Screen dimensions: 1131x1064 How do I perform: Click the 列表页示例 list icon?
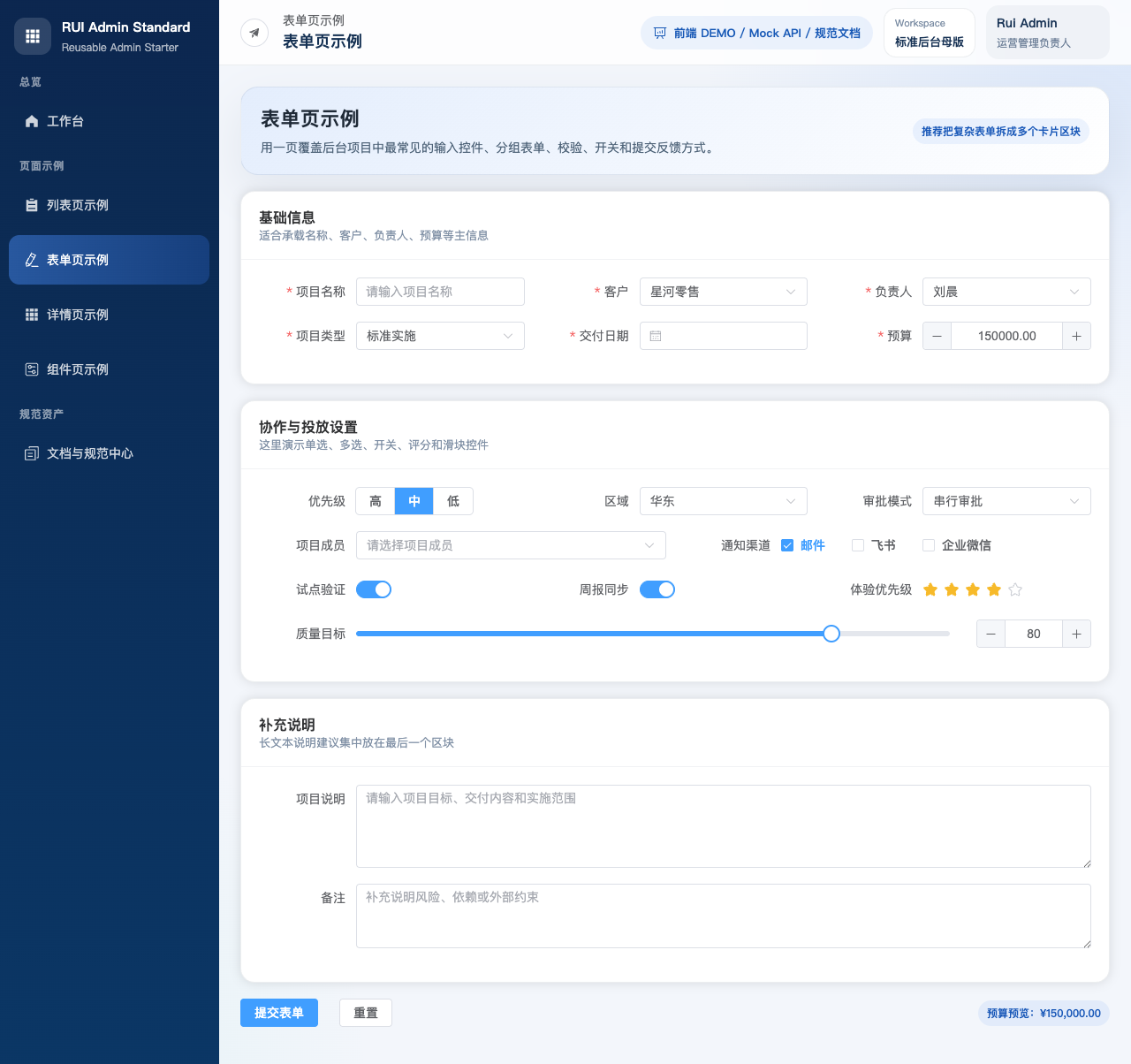(31, 205)
